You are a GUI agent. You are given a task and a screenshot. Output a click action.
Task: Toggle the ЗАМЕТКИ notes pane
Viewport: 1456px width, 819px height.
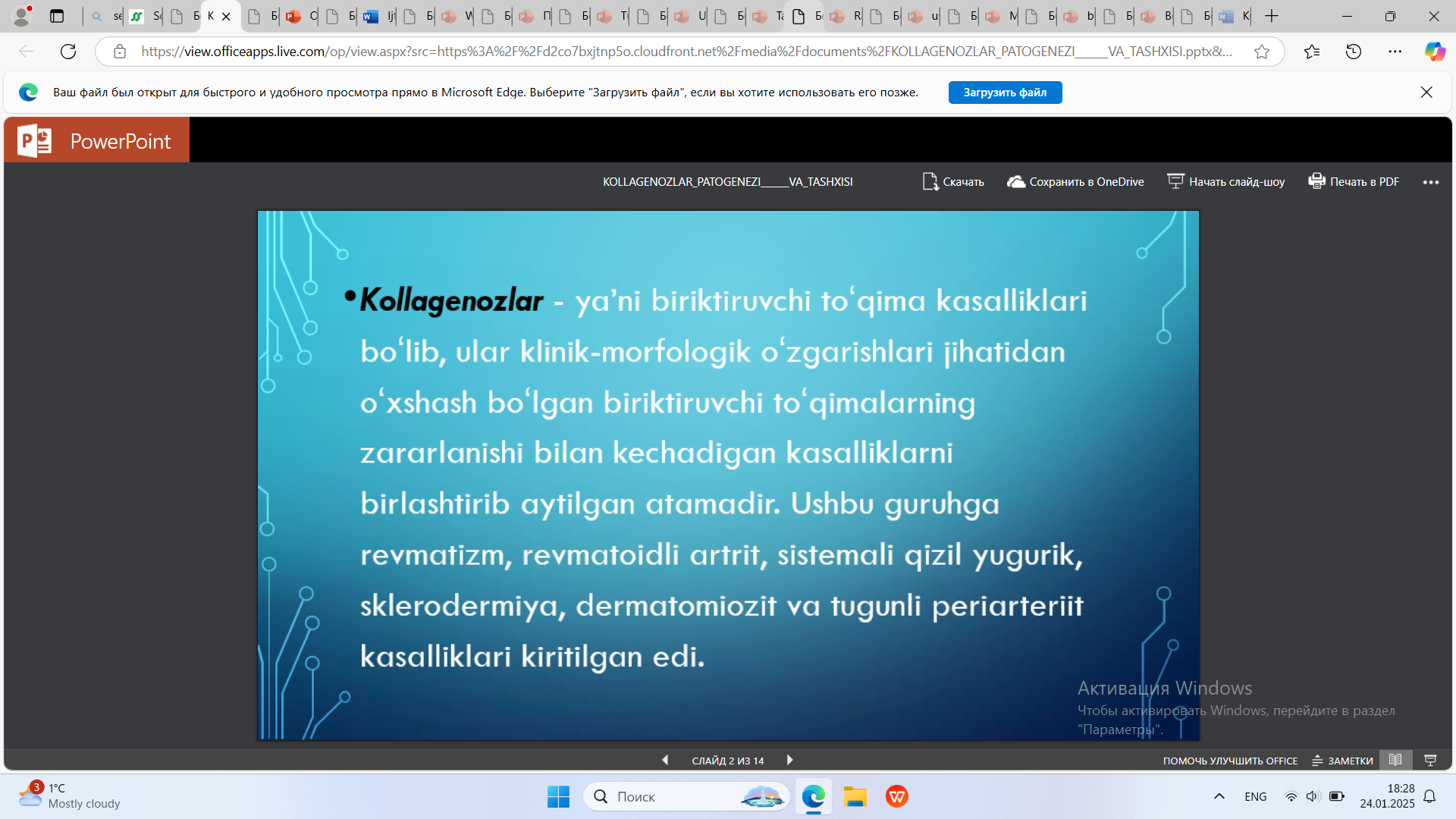point(1342,761)
